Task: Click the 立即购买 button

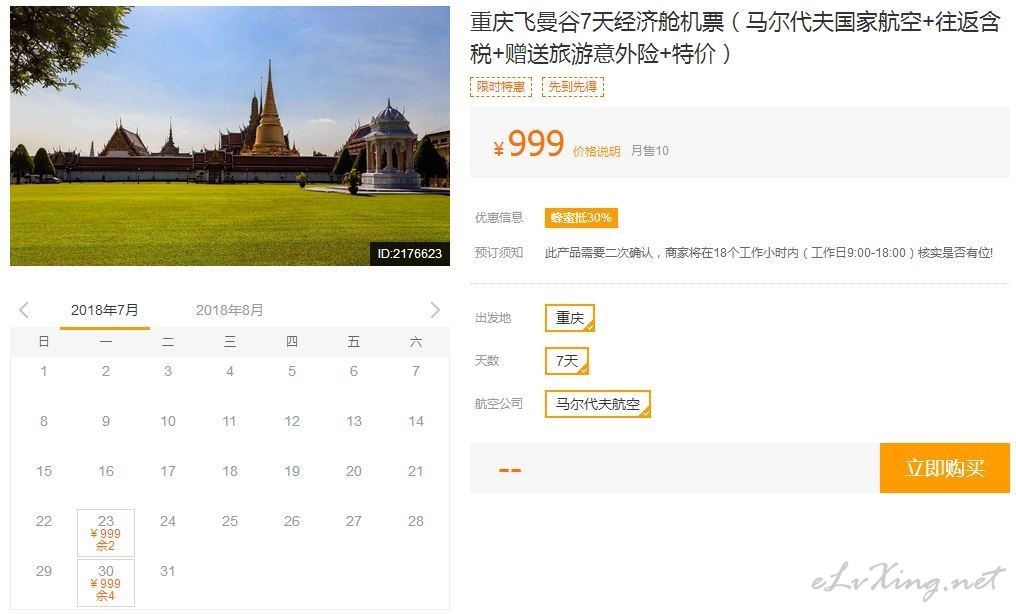Action: 945,468
